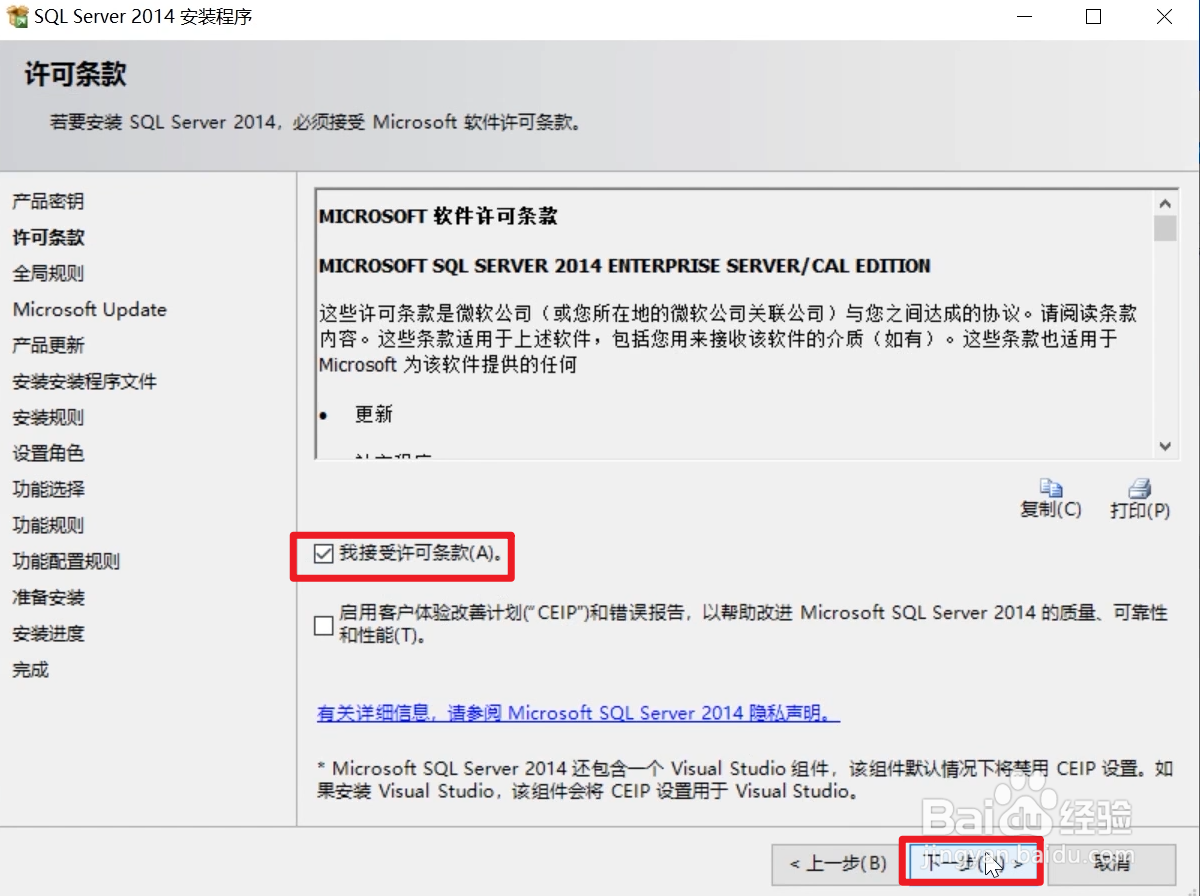Click the SQL Server installer title bar icon
Viewport: 1200px width, 896px height.
pos(15,16)
